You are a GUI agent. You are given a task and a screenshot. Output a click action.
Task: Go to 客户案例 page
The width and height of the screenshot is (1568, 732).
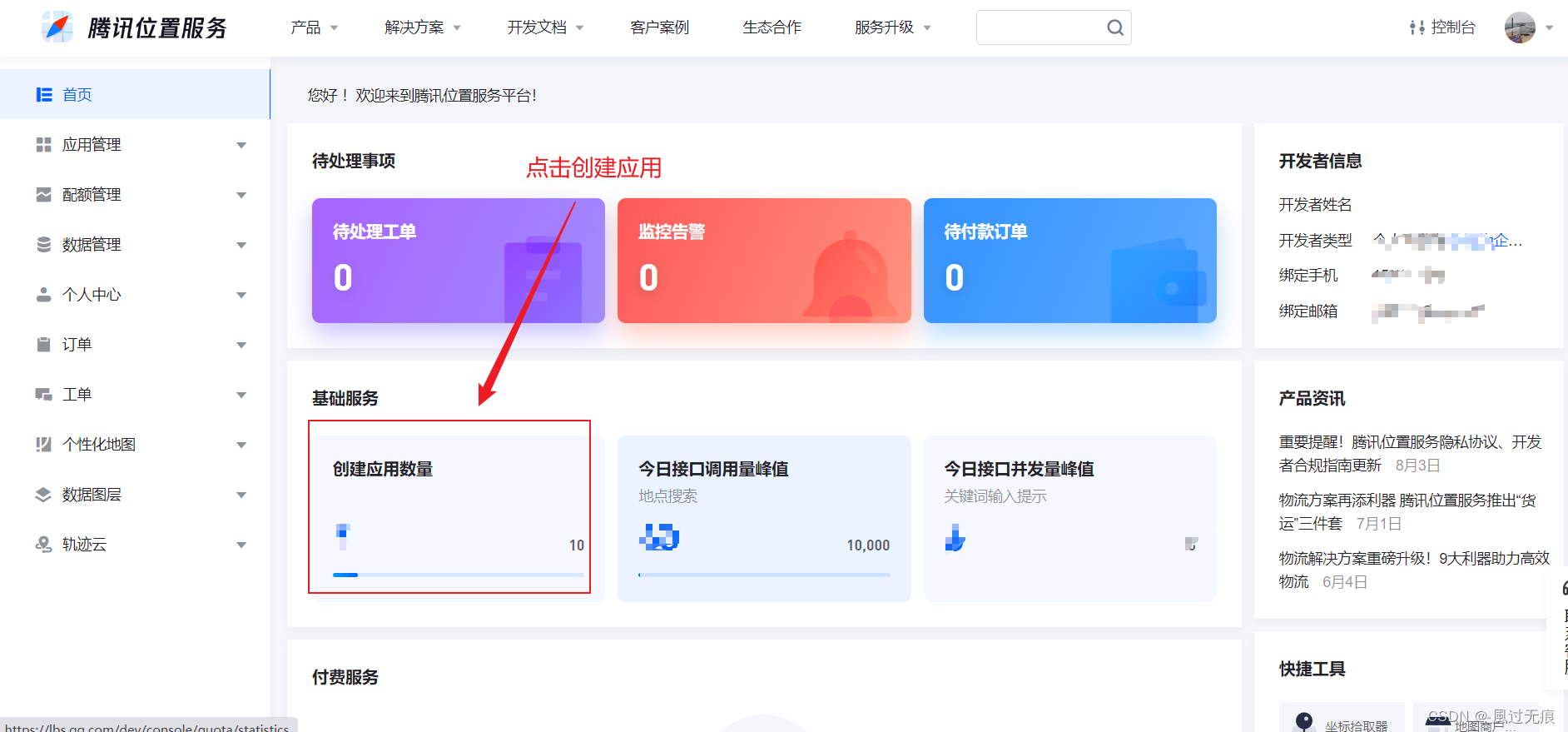pyautogui.click(x=660, y=27)
